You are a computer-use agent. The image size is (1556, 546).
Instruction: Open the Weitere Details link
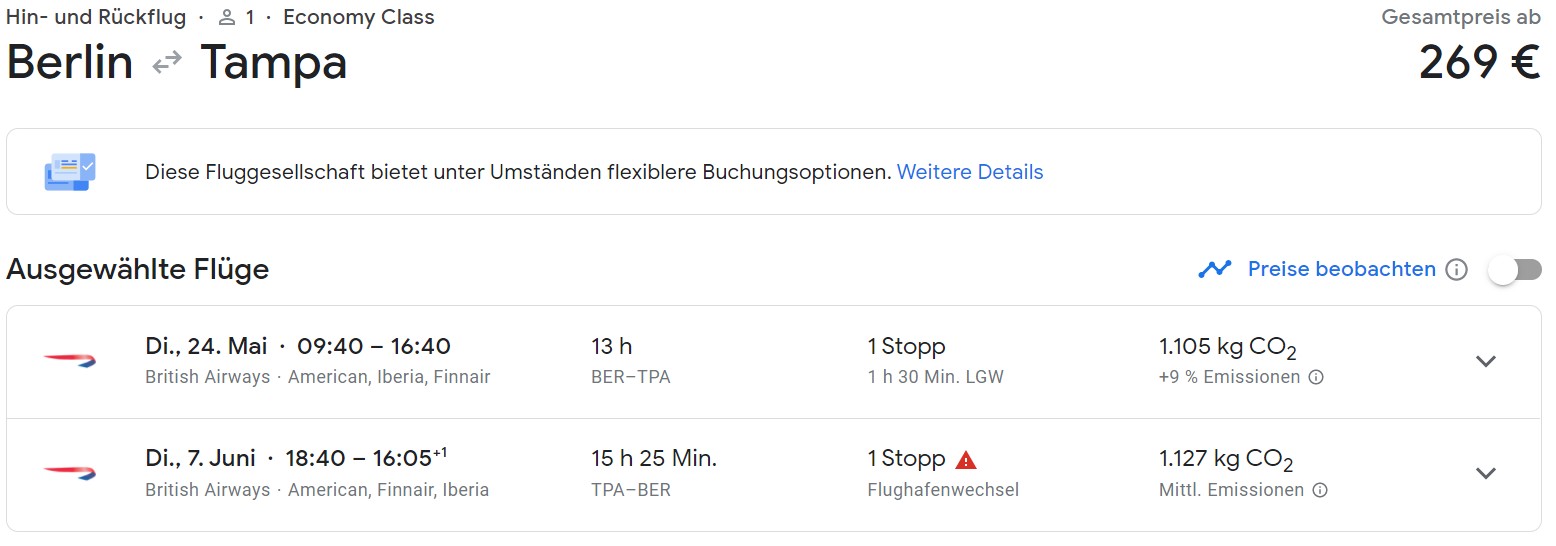(970, 172)
